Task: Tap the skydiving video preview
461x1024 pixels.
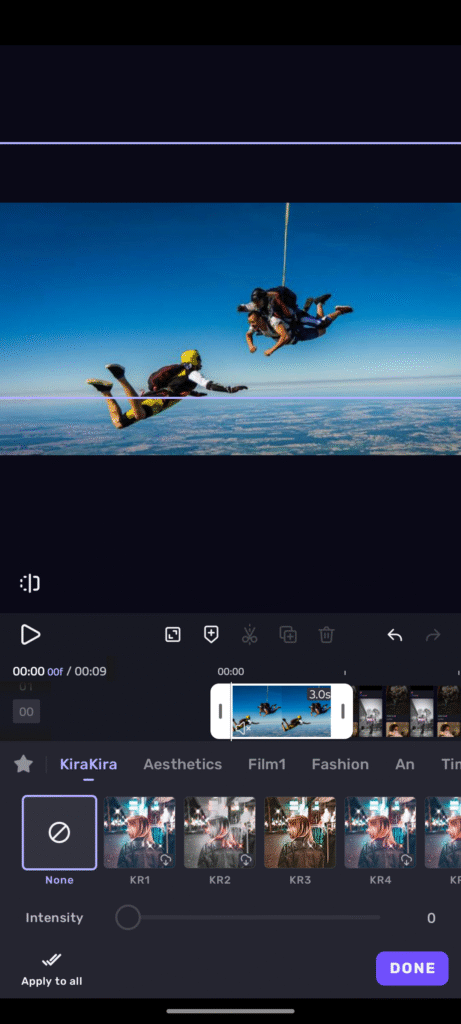Action: pyautogui.click(x=230, y=328)
